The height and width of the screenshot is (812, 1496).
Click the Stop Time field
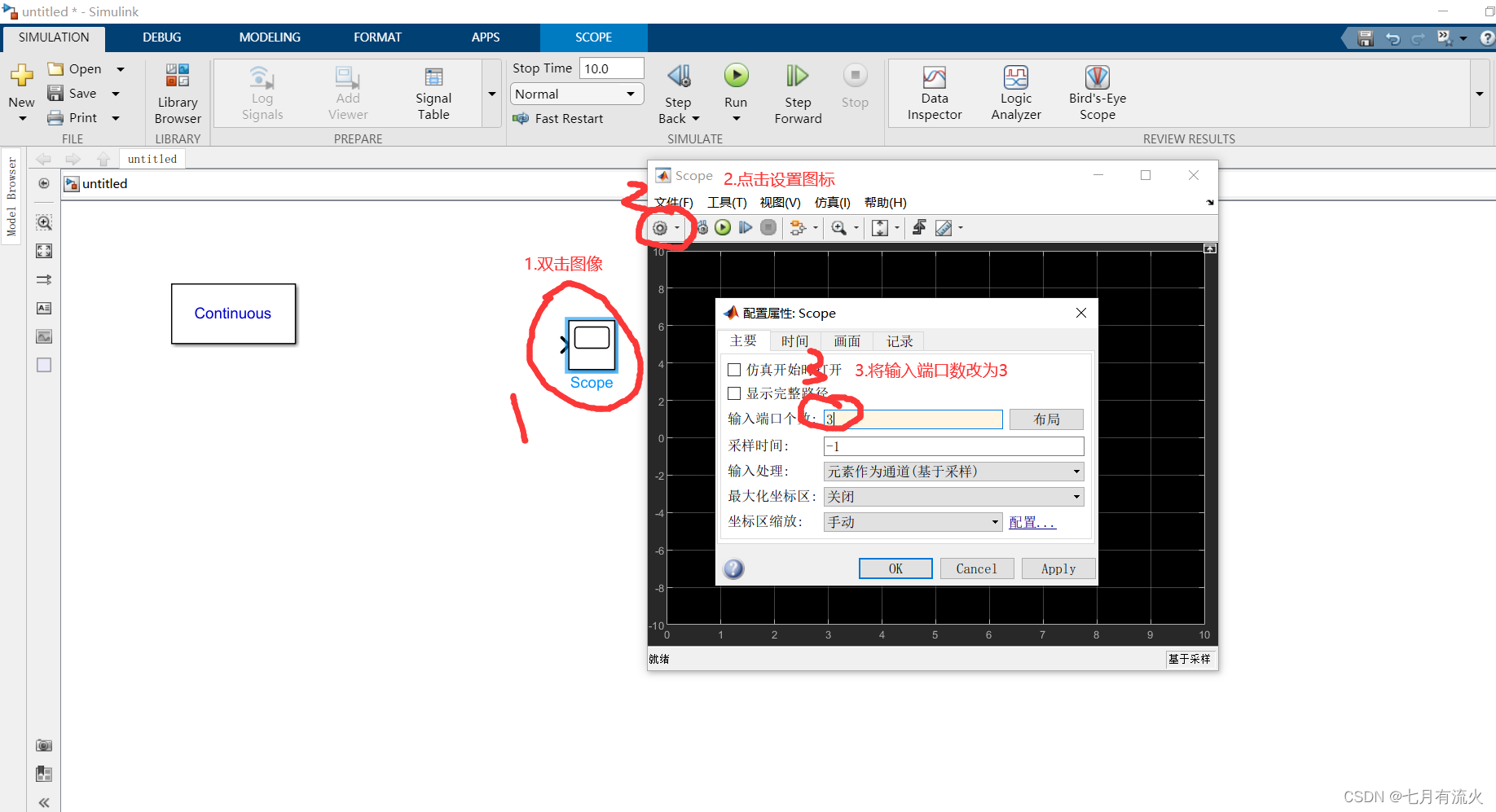(611, 68)
